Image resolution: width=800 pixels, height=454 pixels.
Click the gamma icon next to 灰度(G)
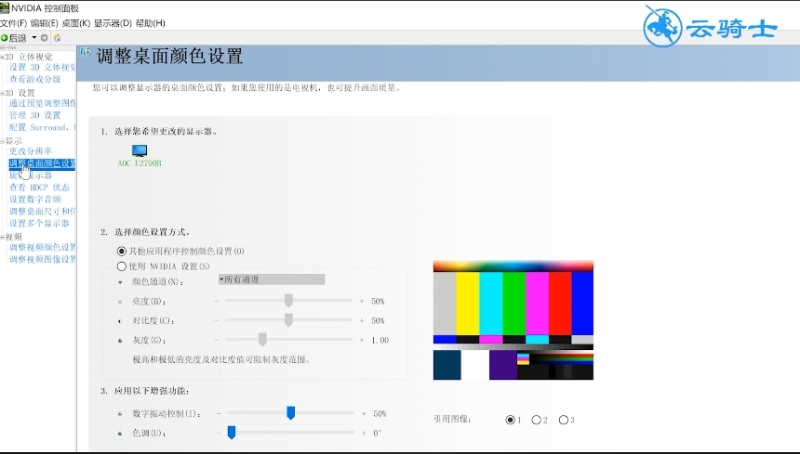click(120, 340)
